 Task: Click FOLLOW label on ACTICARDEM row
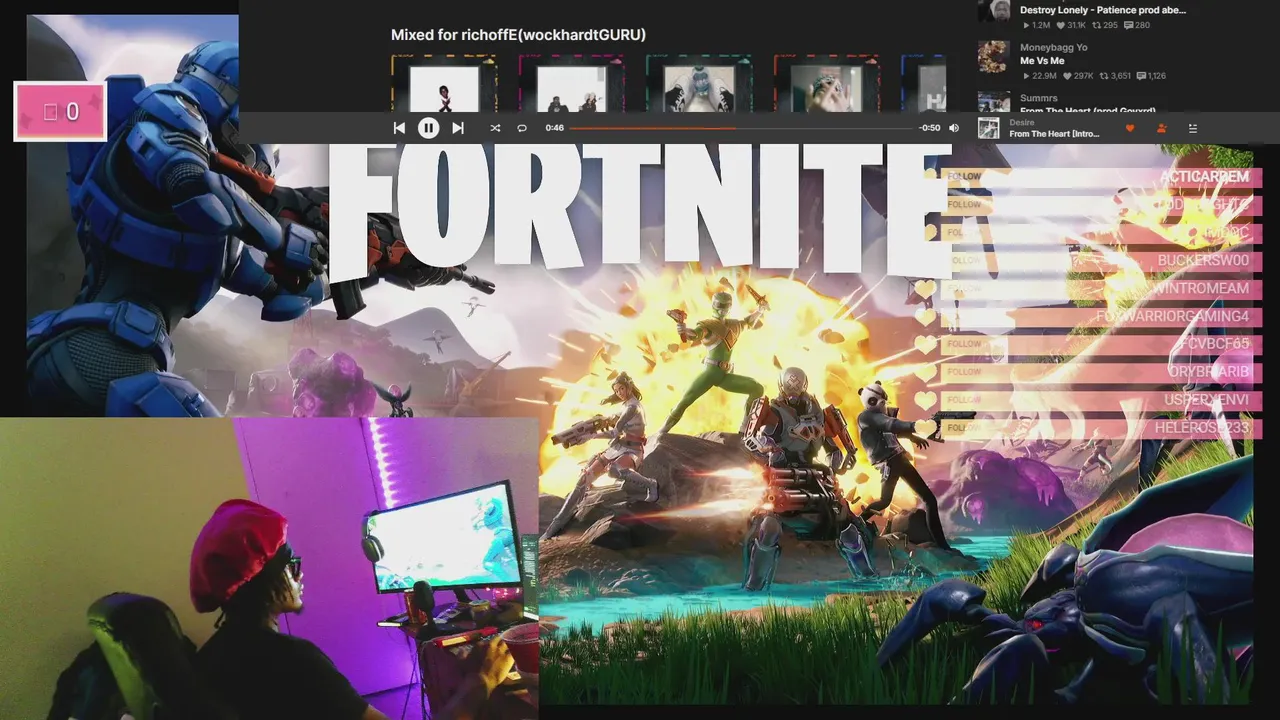point(964,177)
